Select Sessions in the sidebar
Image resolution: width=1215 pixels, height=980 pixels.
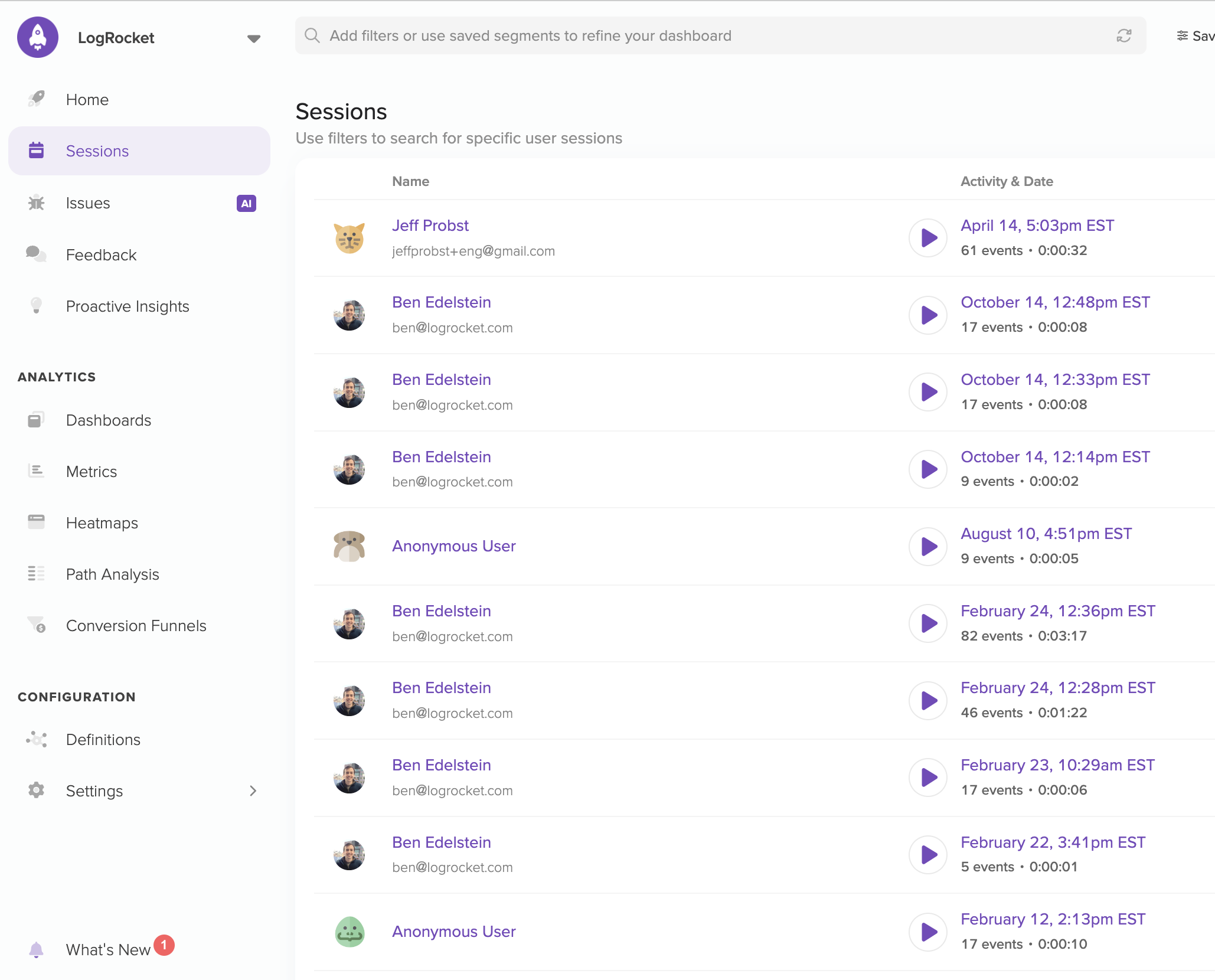tap(139, 151)
